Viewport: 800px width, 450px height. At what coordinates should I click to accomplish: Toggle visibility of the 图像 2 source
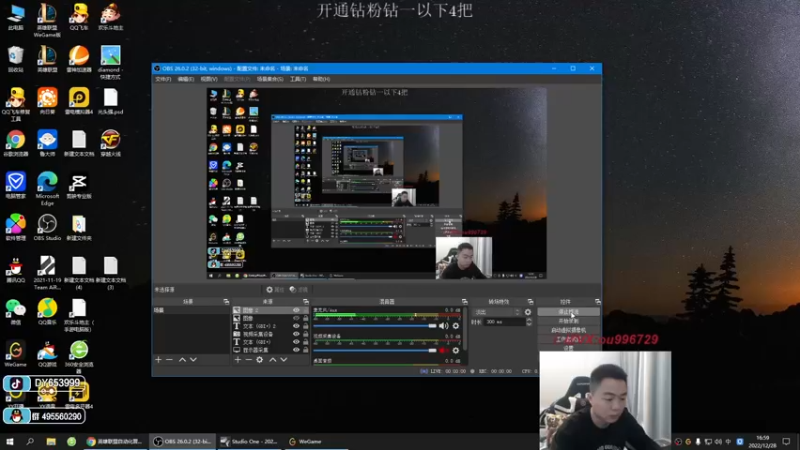[296, 310]
